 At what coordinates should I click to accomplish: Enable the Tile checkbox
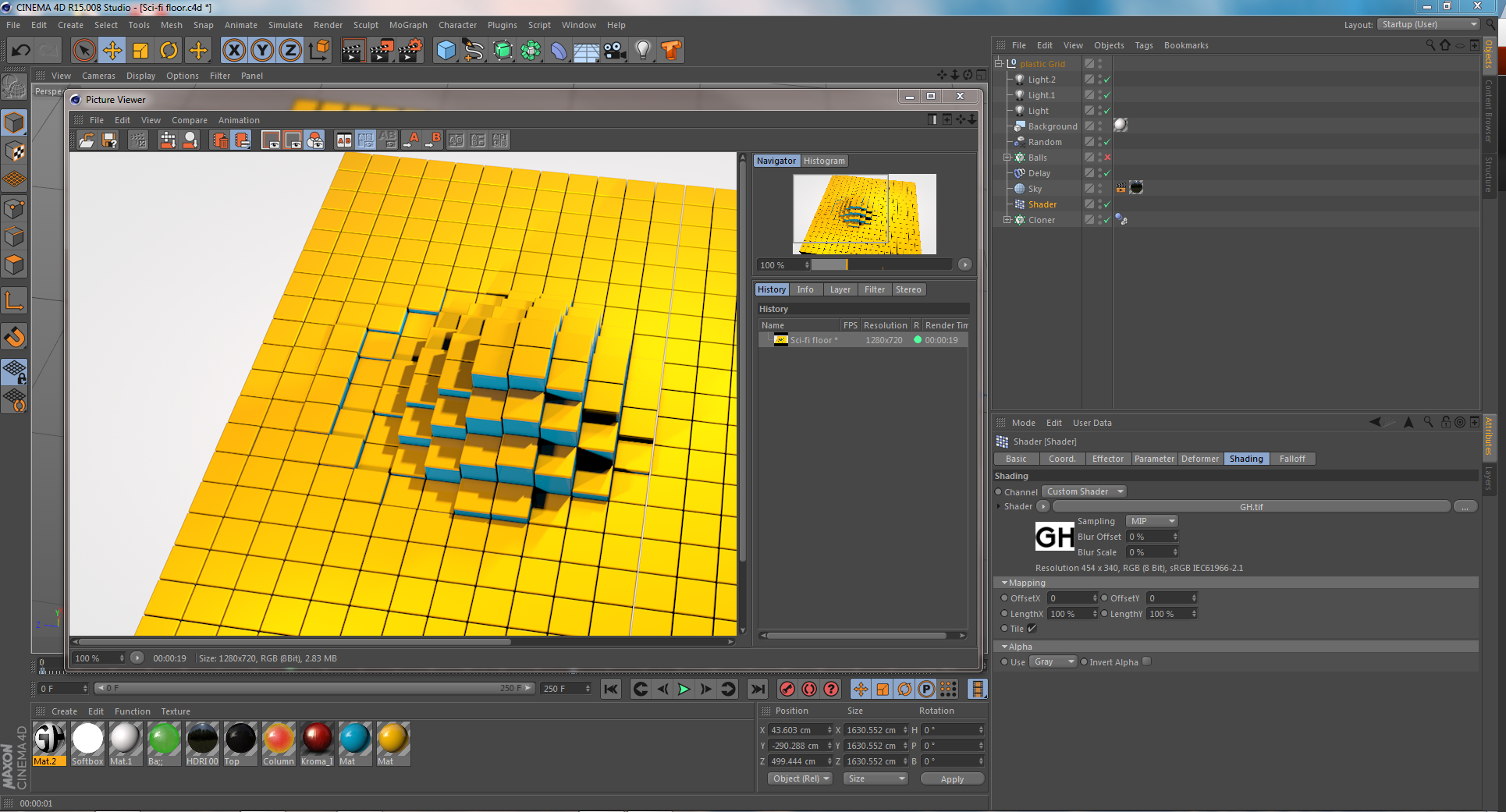point(1032,629)
